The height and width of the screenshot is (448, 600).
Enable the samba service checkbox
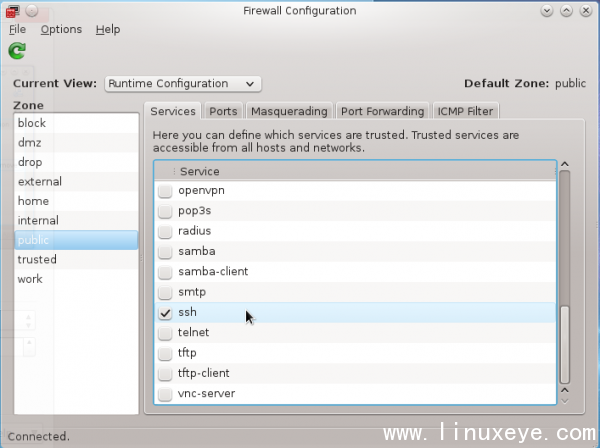coord(165,251)
